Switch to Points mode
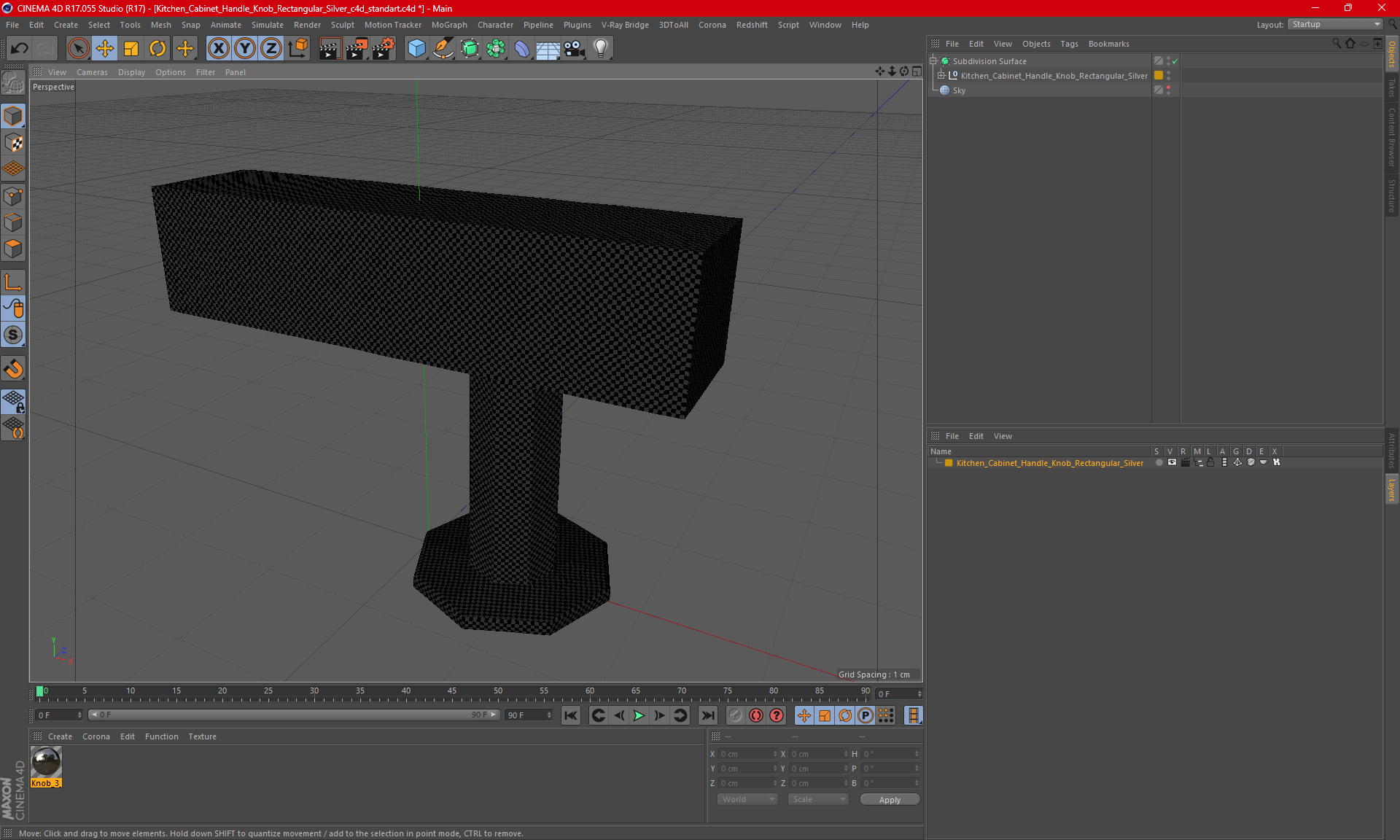1400x840 pixels. (13, 196)
